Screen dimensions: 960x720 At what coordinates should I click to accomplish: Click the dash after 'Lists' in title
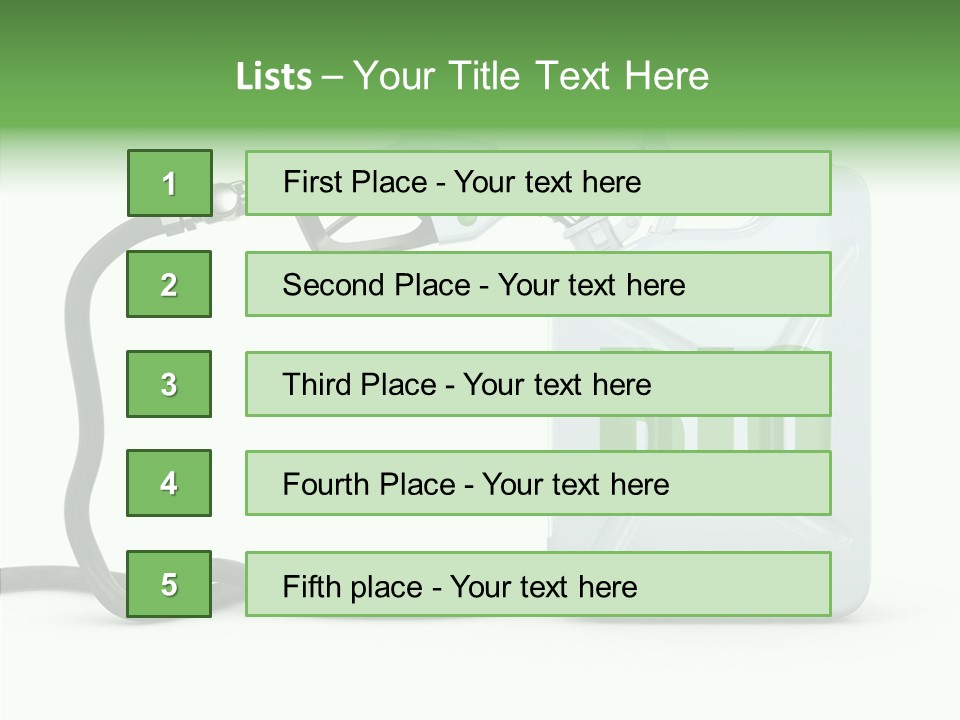point(334,77)
